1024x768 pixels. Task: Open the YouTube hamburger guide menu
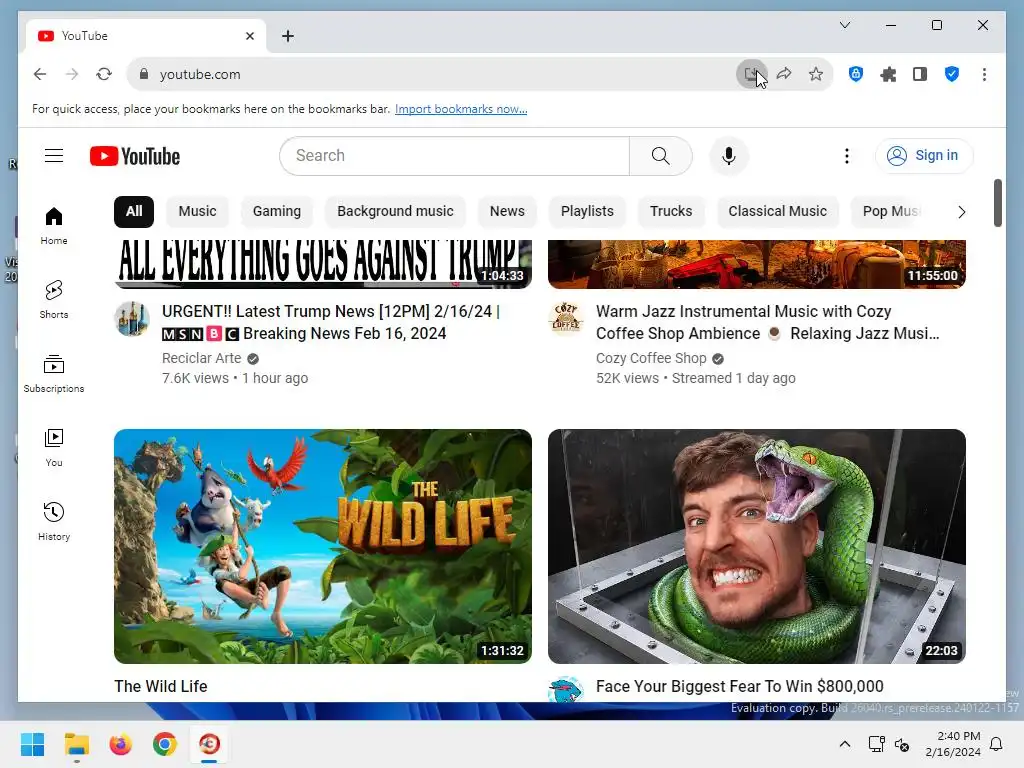pos(54,155)
